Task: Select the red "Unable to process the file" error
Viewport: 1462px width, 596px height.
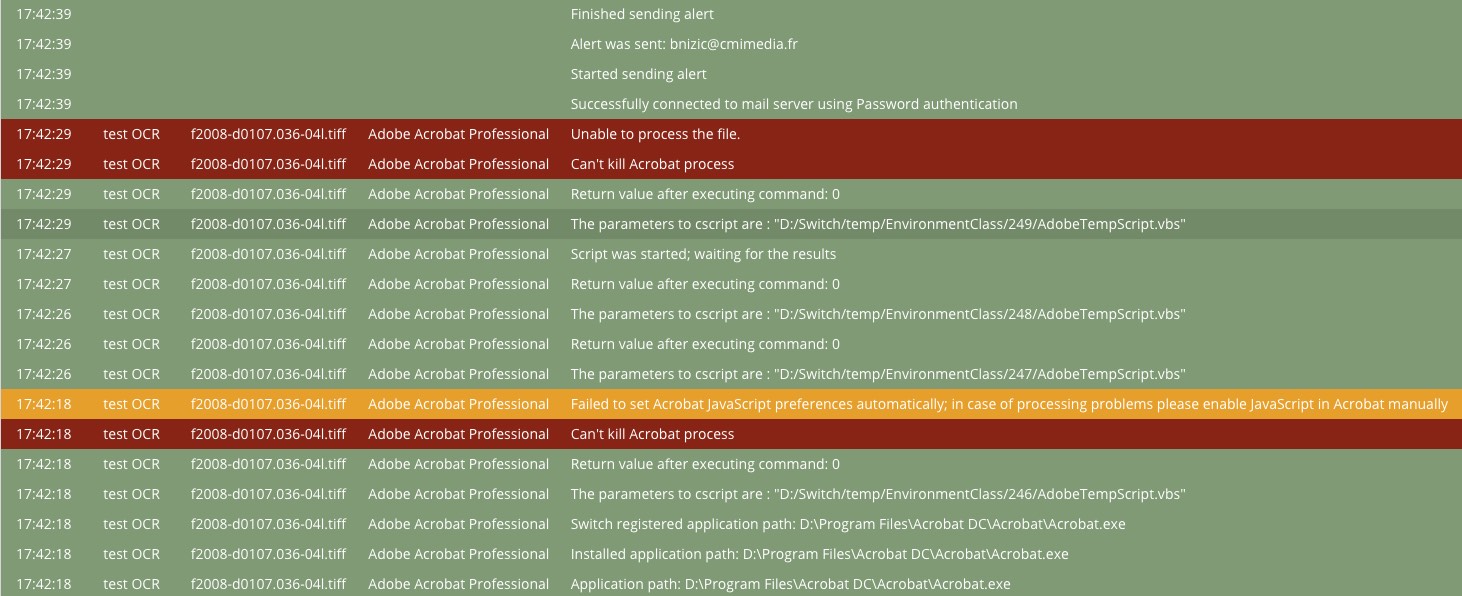Action: tap(655, 134)
